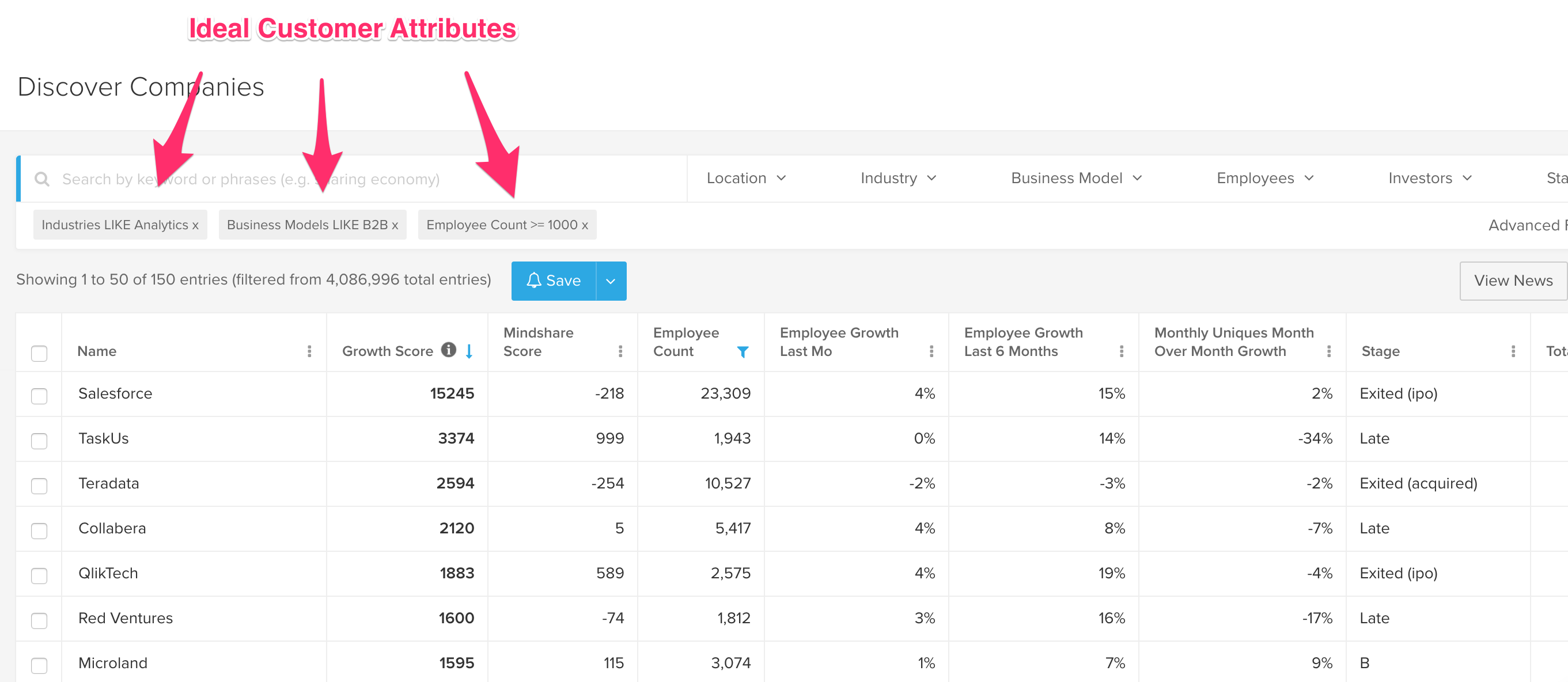
Task: Open Stage column options menu
Action: (1513, 351)
